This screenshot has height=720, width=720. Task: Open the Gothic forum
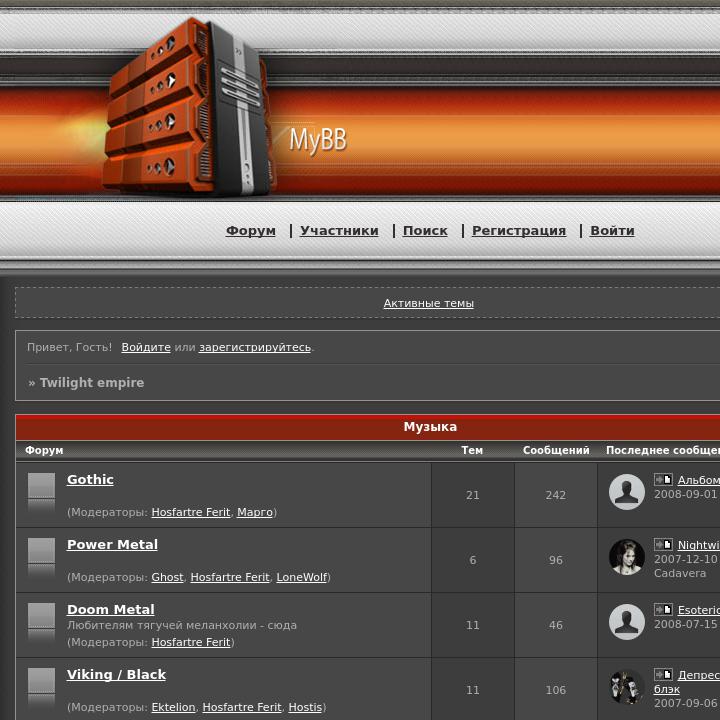tap(90, 479)
